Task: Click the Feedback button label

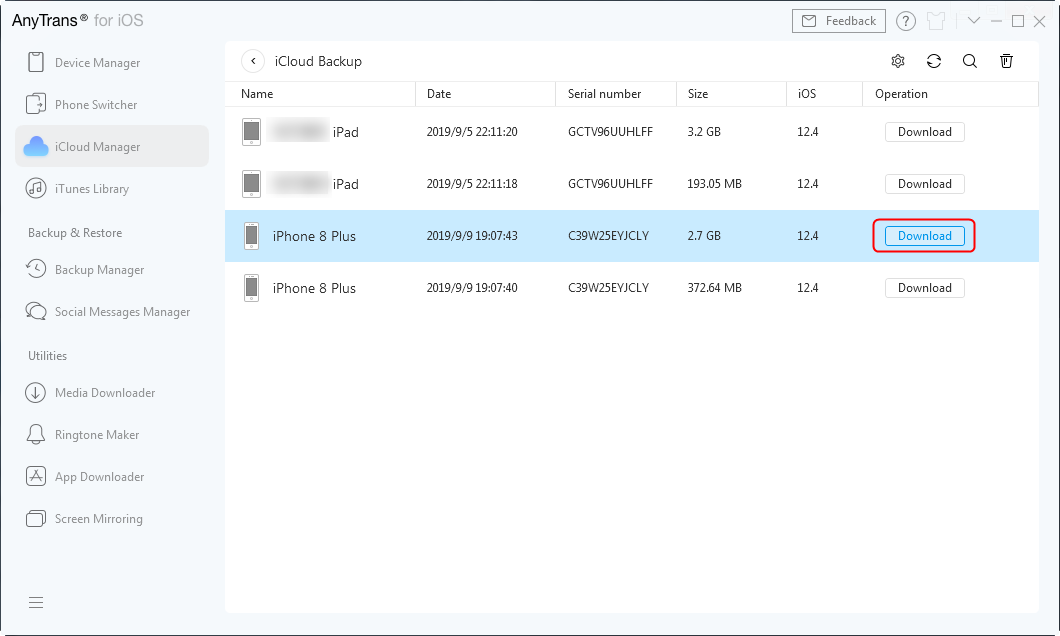Action: coord(850,21)
